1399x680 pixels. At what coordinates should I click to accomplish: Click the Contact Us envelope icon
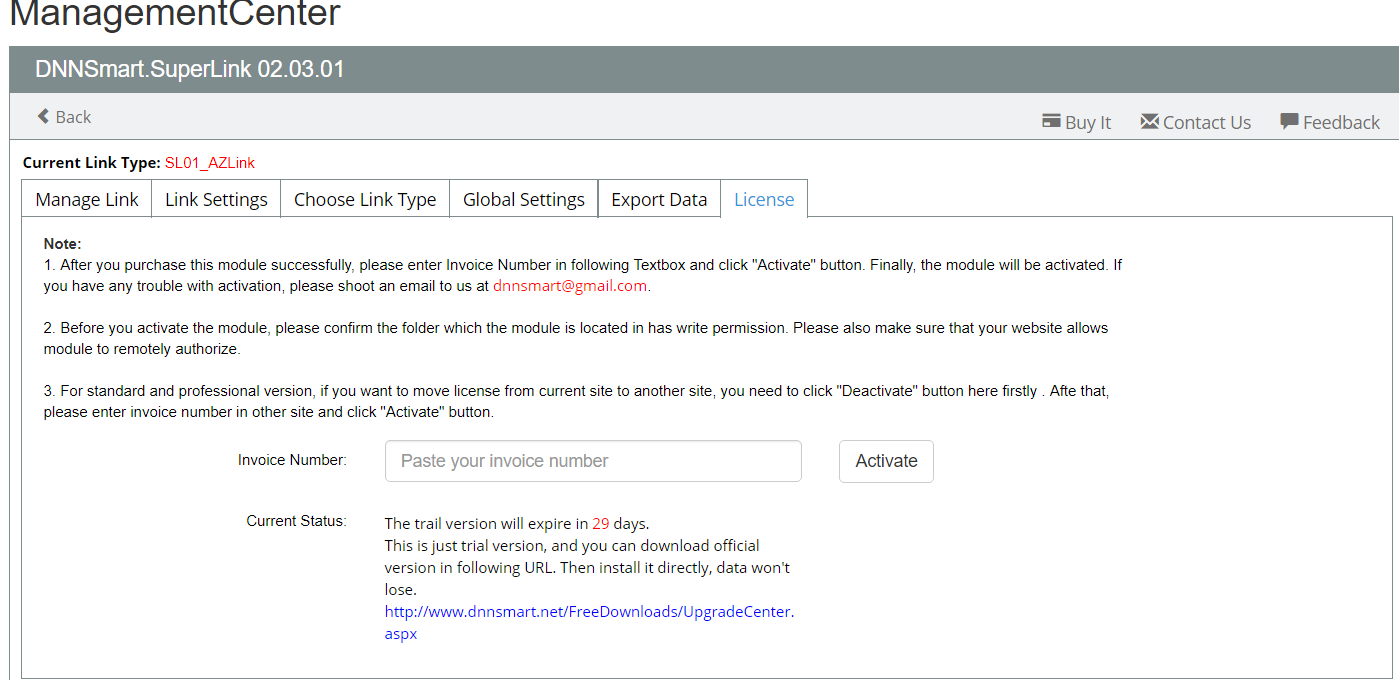coord(1149,121)
